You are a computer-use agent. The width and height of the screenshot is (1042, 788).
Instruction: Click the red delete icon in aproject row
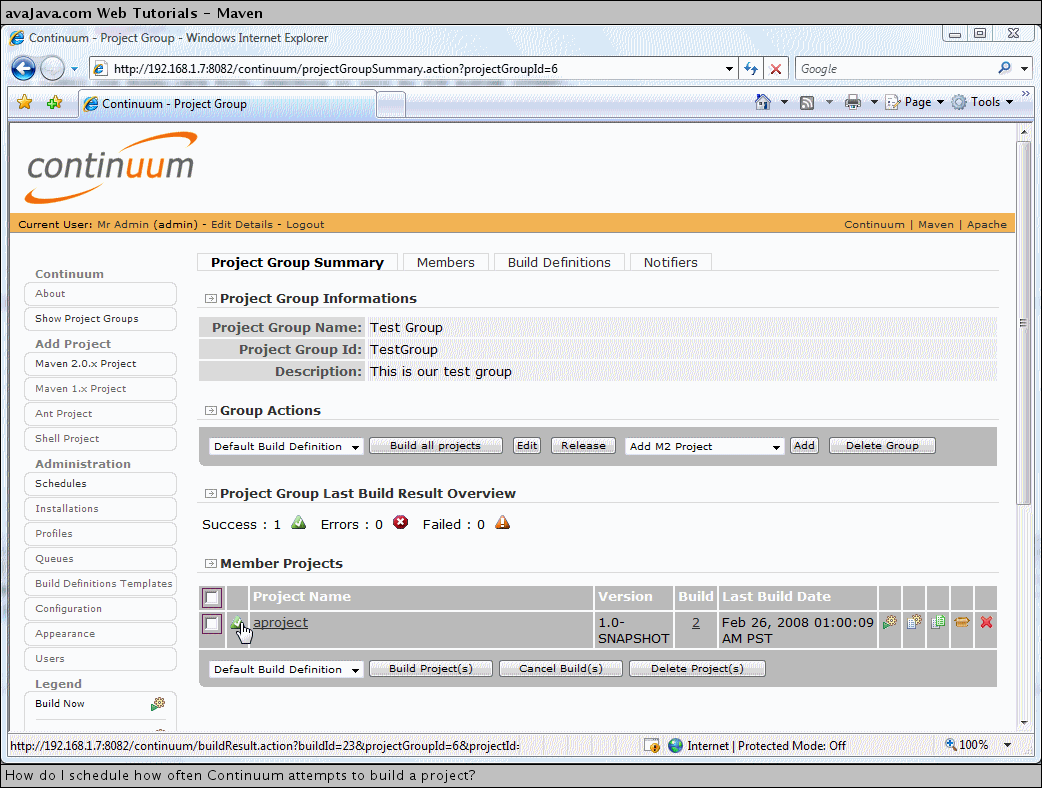(986, 622)
